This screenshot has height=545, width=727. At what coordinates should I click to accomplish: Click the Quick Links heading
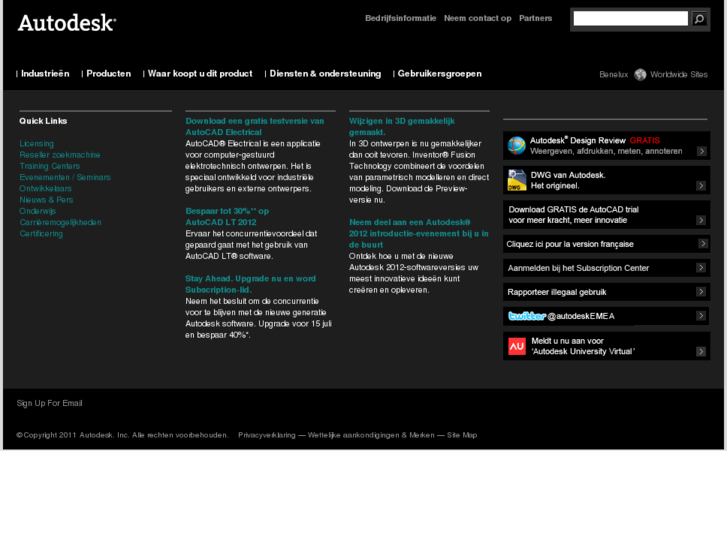click(43, 121)
